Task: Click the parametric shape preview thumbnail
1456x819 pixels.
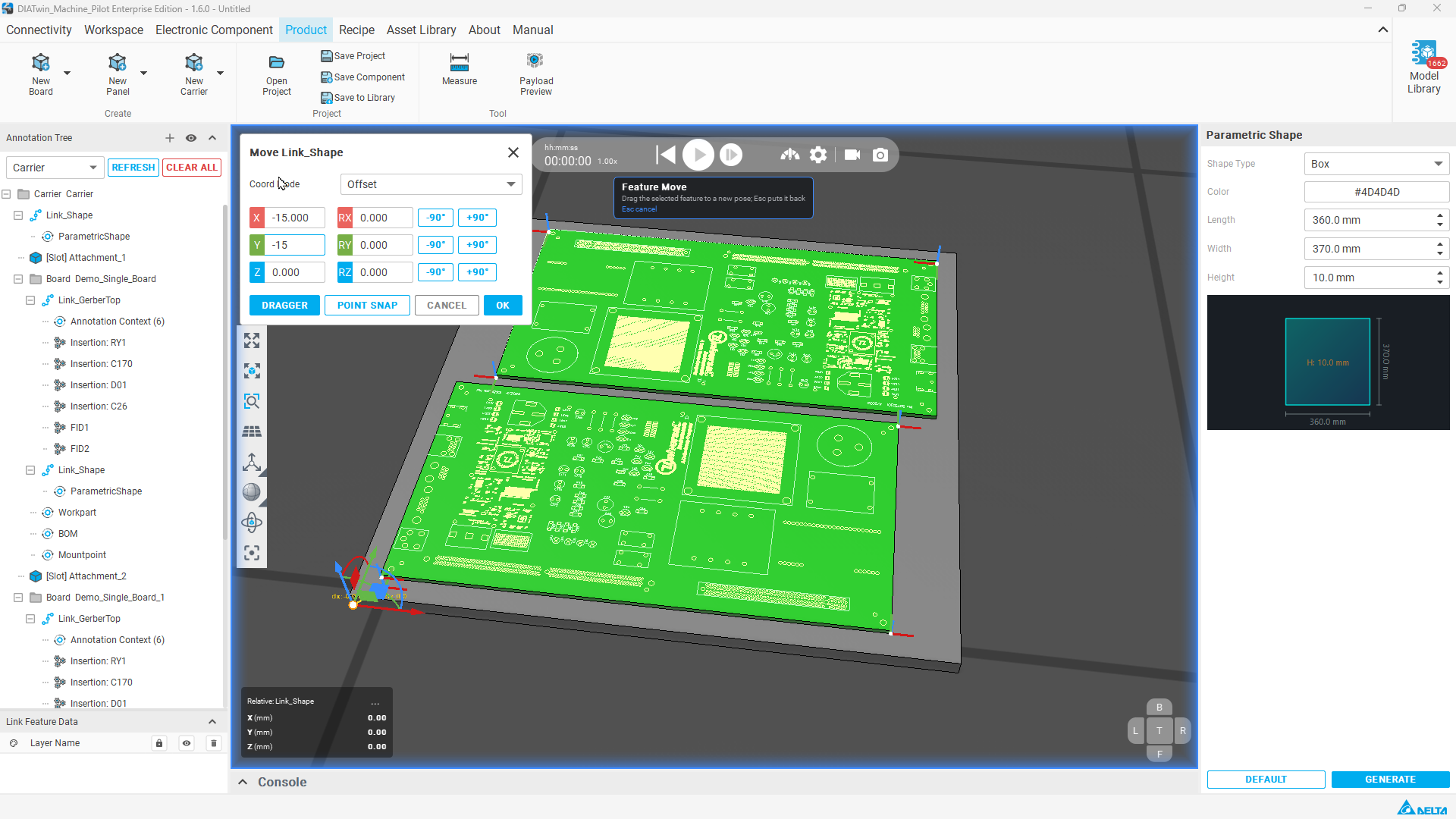Action: pyautogui.click(x=1329, y=362)
